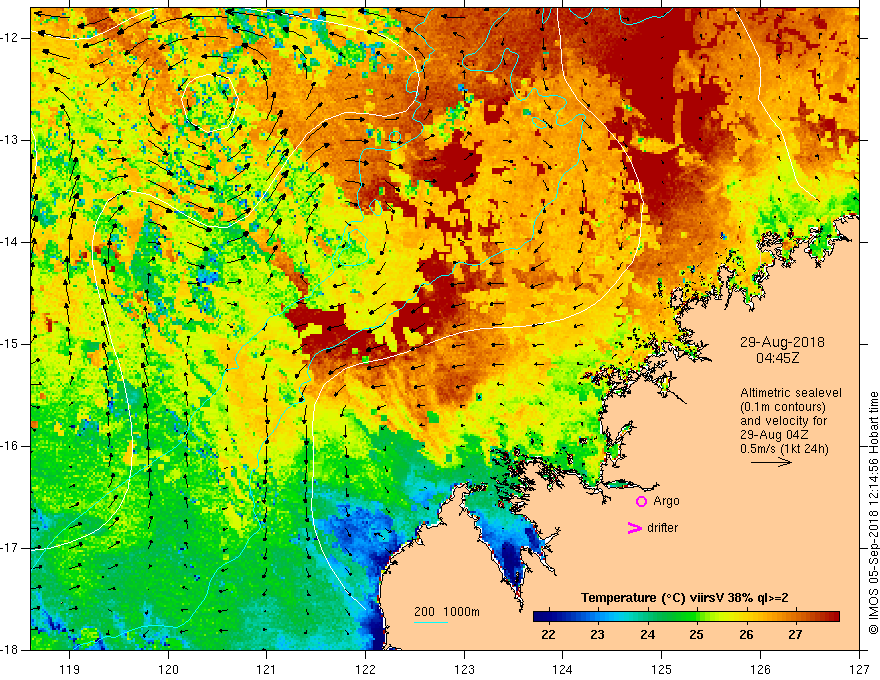Click the magenta drifter arrowhead legend symbol
The height and width of the screenshot is (680, 880).
(x=635, y=528)
